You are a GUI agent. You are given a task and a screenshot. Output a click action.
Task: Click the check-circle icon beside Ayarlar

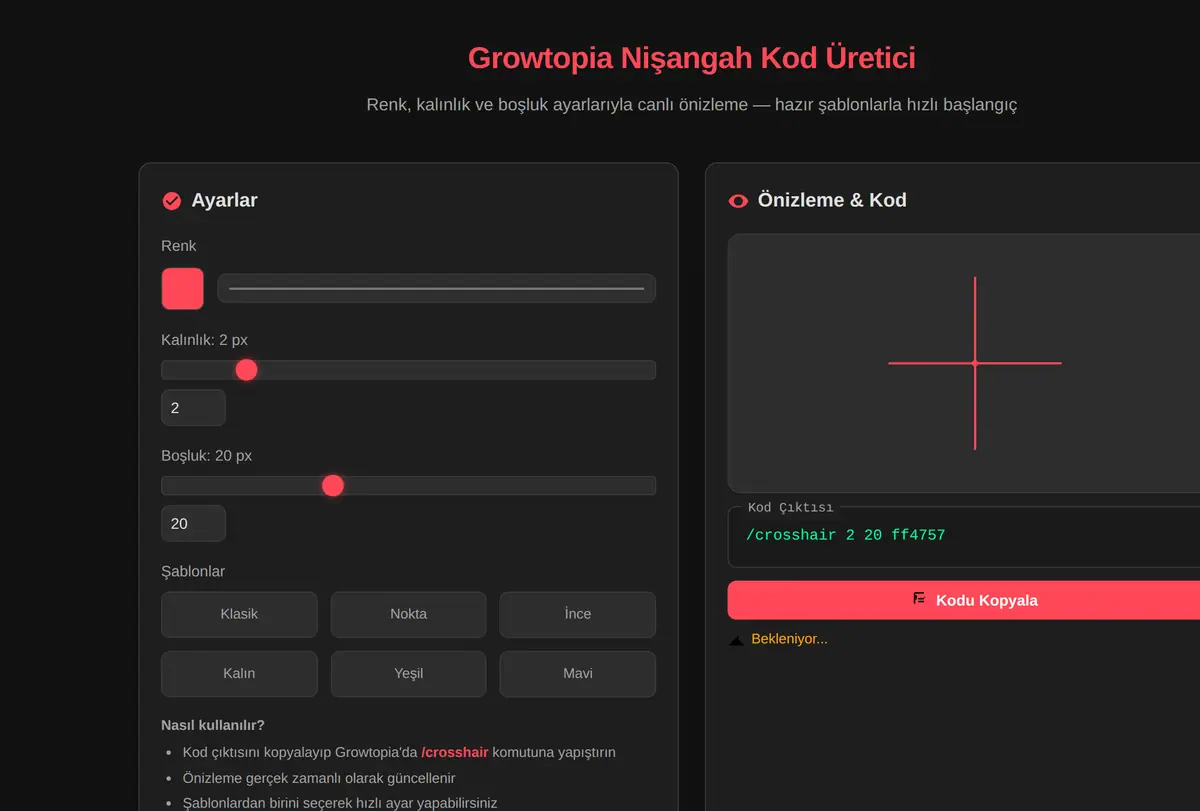click(x=171, y=201)
